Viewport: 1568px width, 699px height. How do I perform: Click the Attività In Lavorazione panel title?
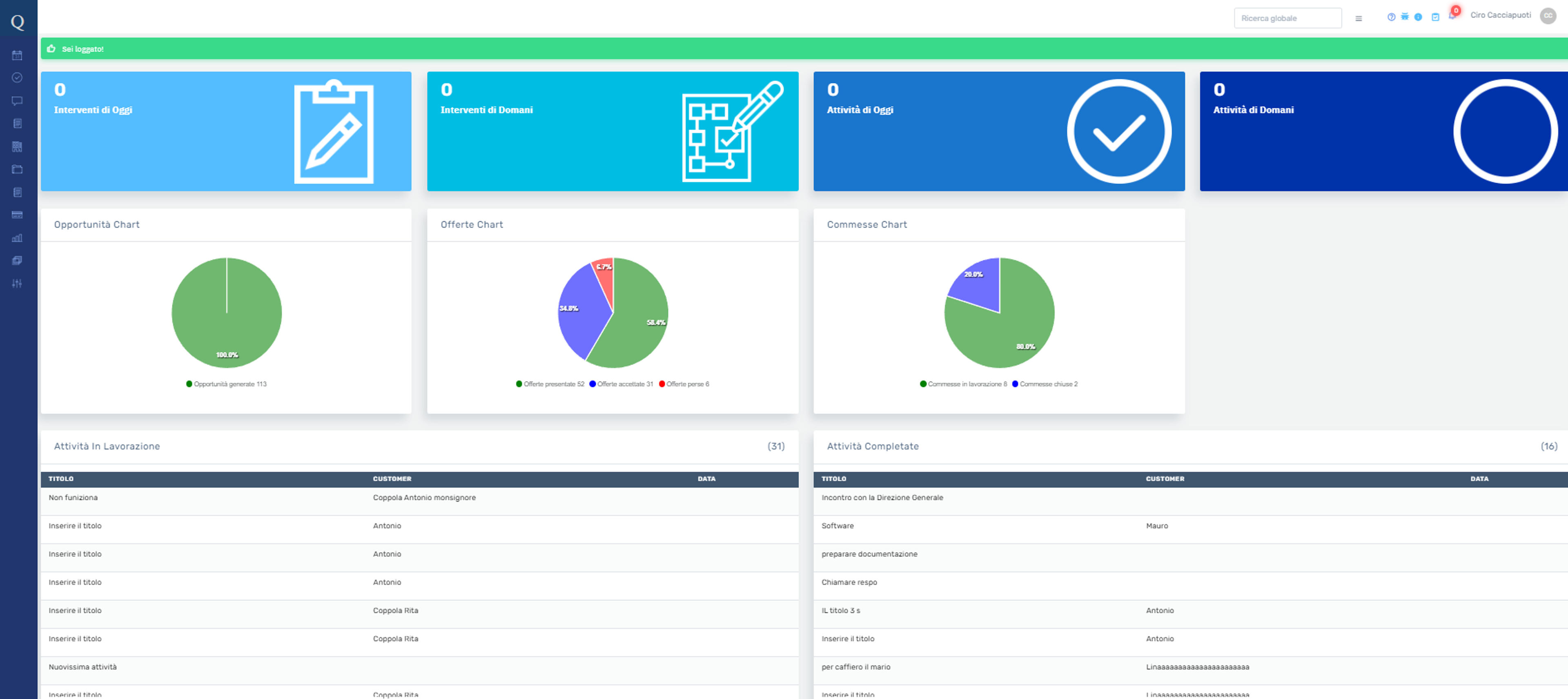point(107,446)
